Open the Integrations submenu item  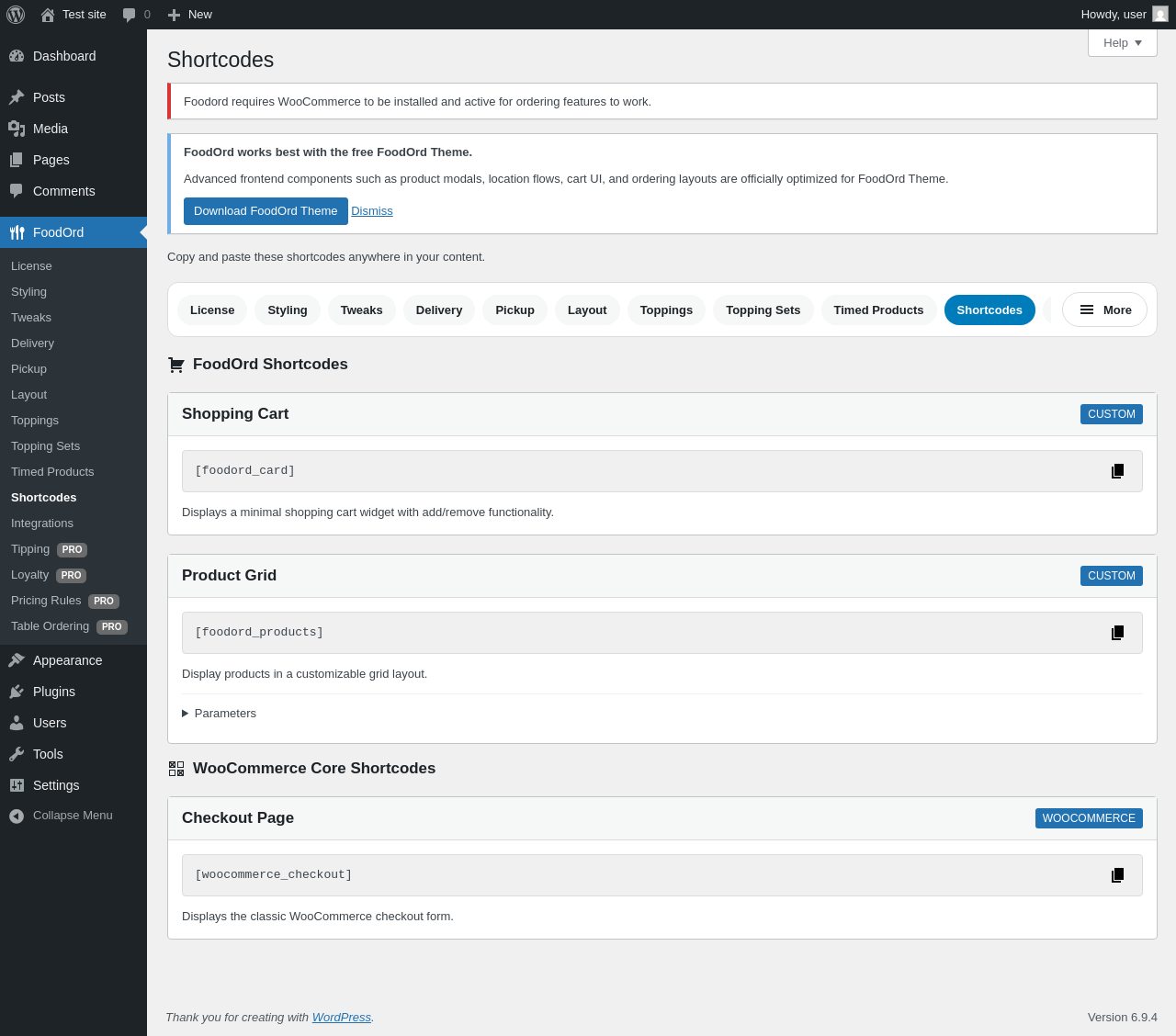(x=73, y=524)
